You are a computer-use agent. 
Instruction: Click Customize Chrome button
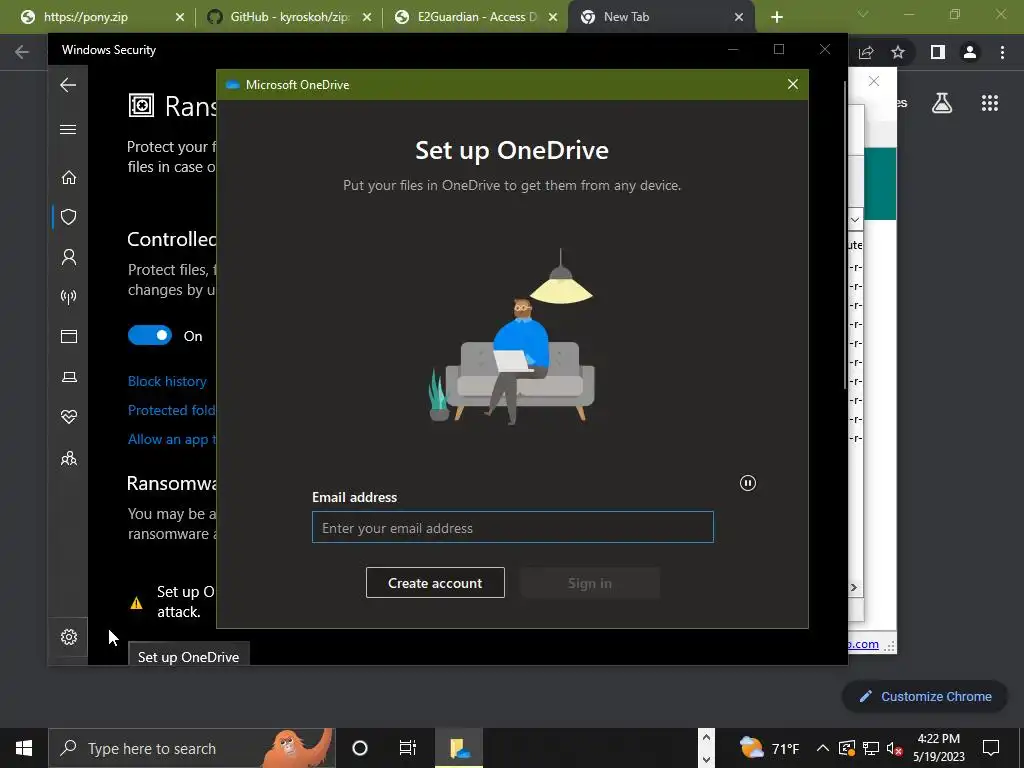pyautogui.click(x=925, y=696)
